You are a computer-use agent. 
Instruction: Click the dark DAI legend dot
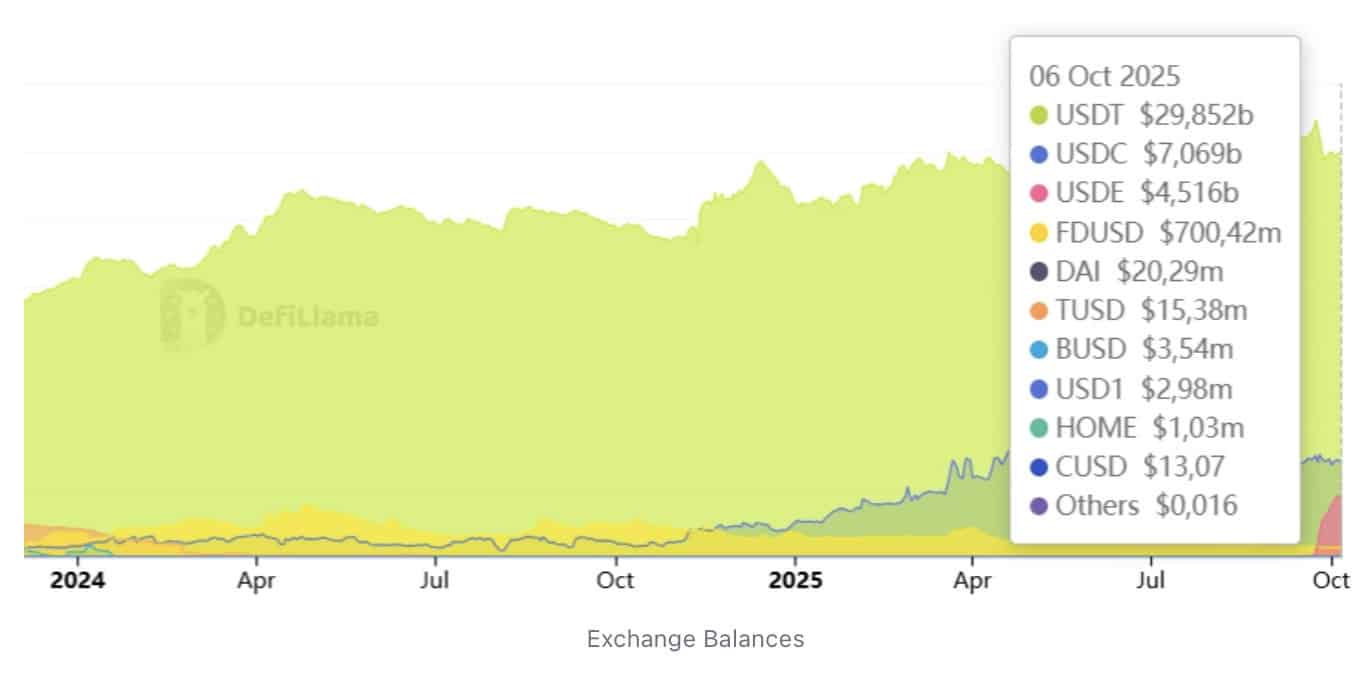click(1038, 271)
